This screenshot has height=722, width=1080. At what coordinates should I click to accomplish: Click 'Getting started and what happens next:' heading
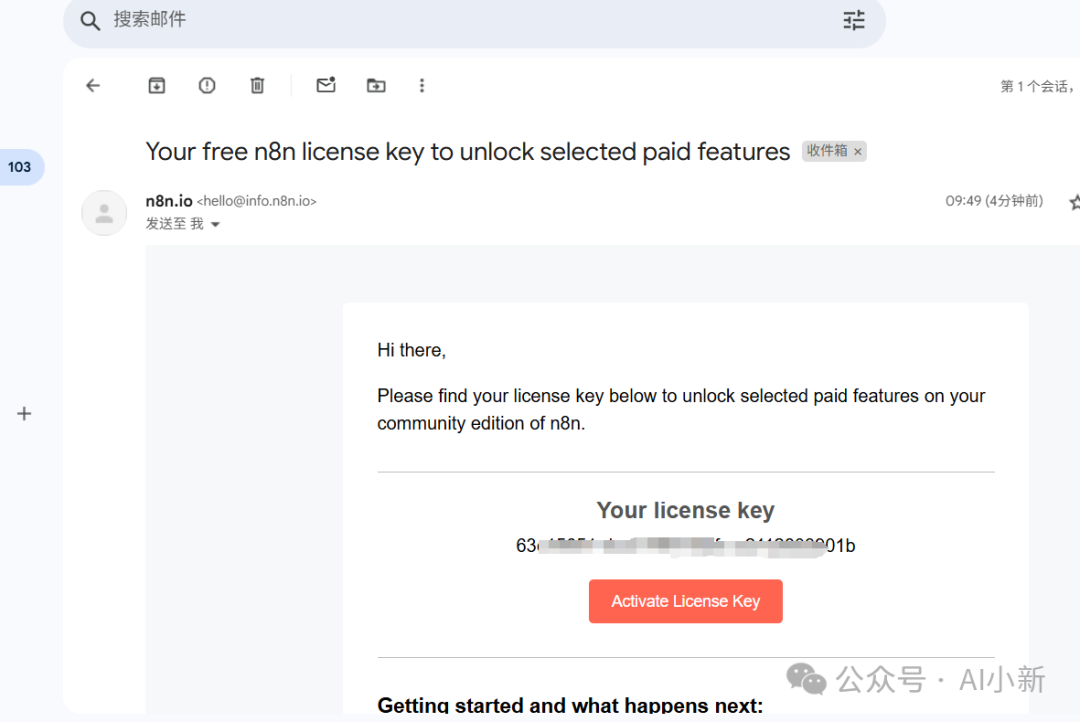pos(570,705)
